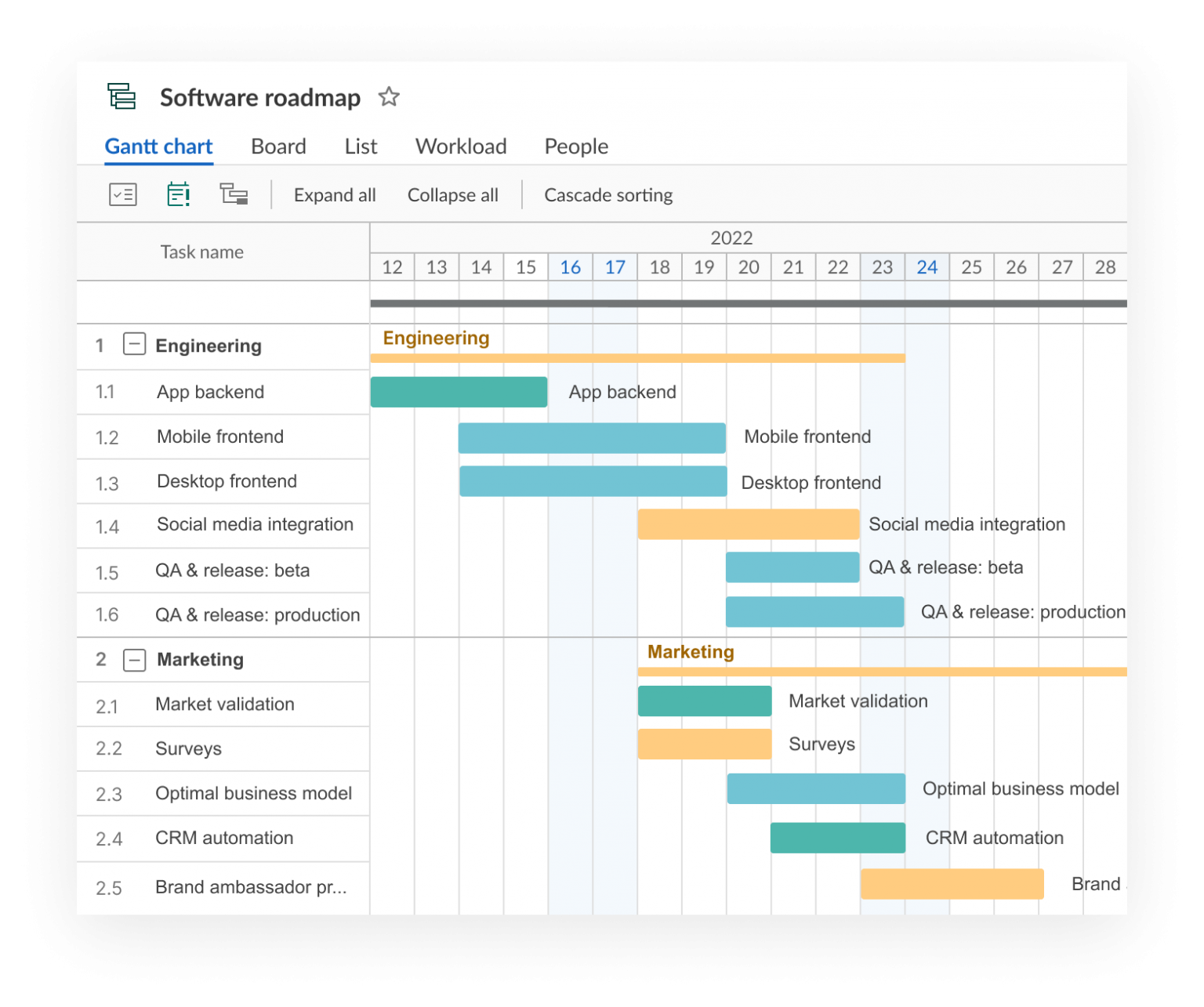
Task: Collapse the Marketing group
Action: pos(134,660)
